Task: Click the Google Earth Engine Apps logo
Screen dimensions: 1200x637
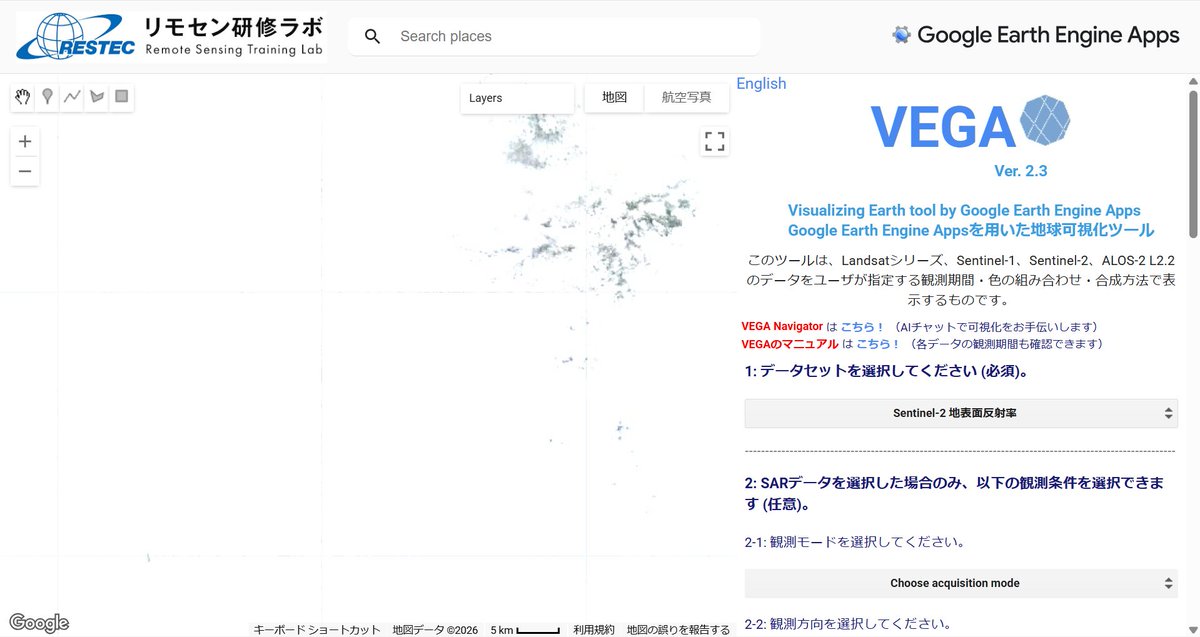Action: pyautogui.click(x=1035, y=35)
